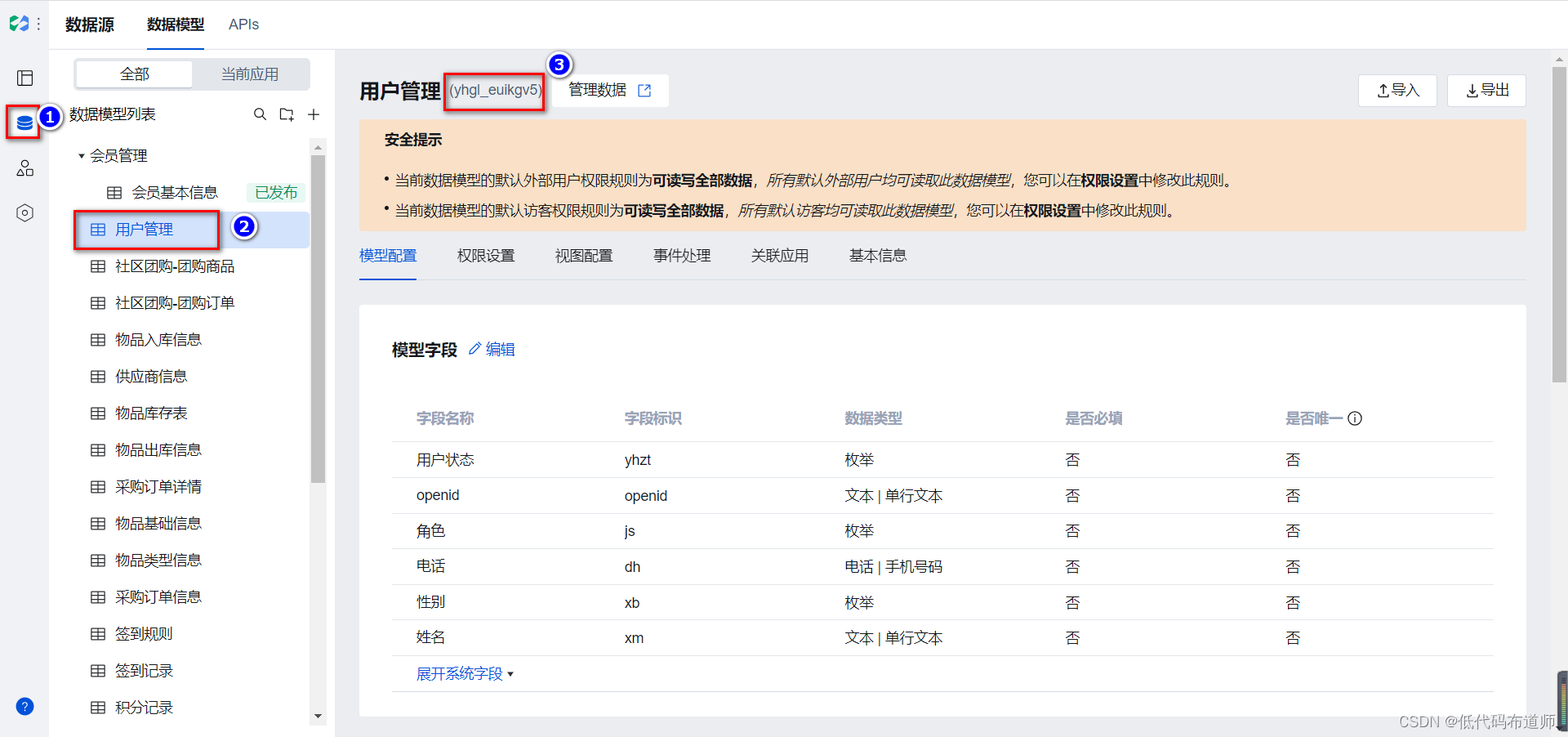Click the 角色 field name cell

click(x=430, y=531)
